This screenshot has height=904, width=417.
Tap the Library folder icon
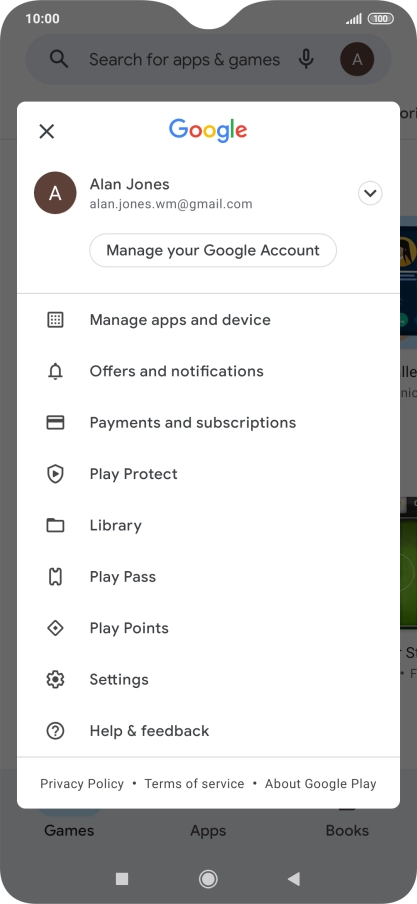point(55,525)
